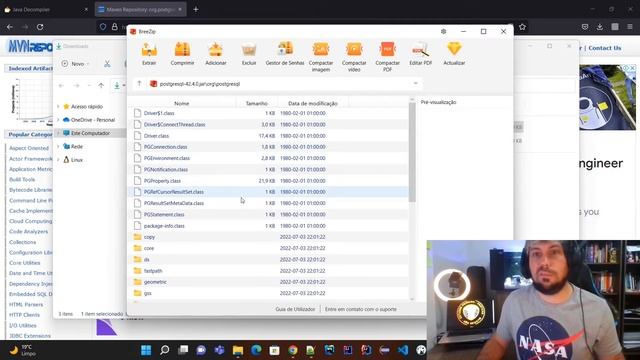Select the Driver$1.class file
The image size is (640, 360).
click(x=269, y=113)
